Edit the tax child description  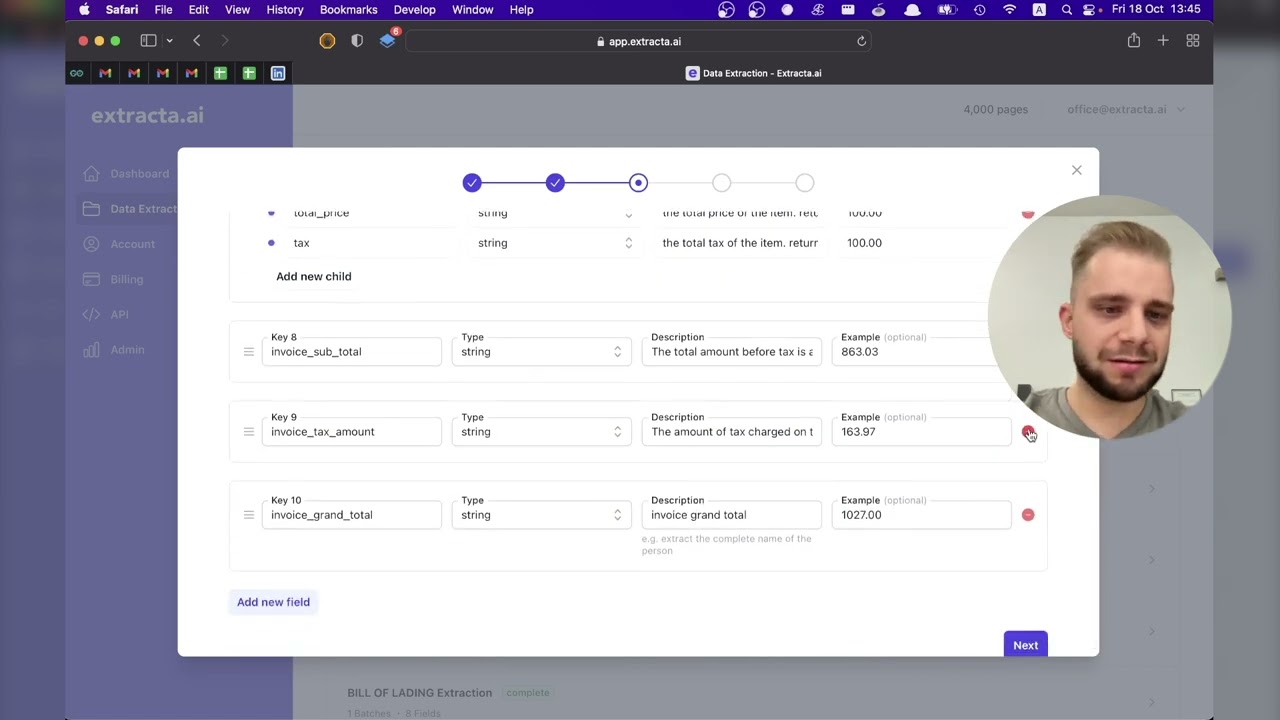[740, 243]
